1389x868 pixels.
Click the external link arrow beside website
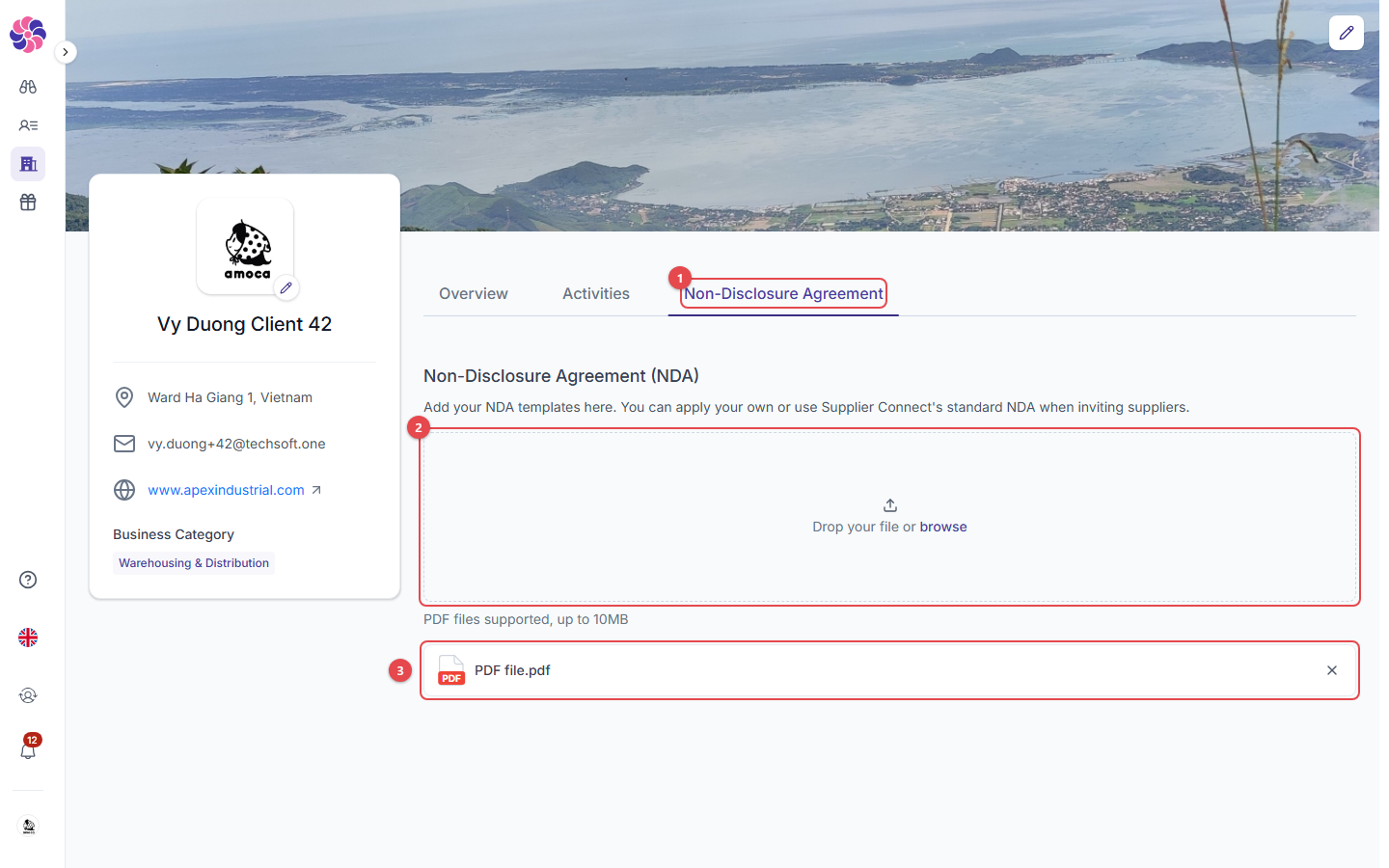(x=316, y=490)
